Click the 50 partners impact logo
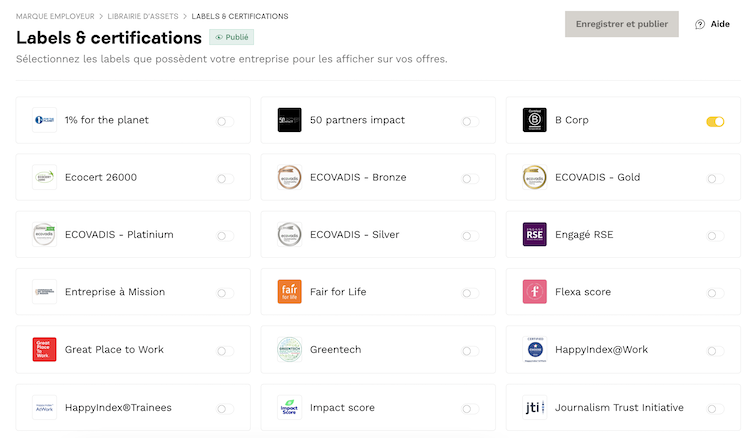Screen dimensions: 750x438 coord(289,120)
